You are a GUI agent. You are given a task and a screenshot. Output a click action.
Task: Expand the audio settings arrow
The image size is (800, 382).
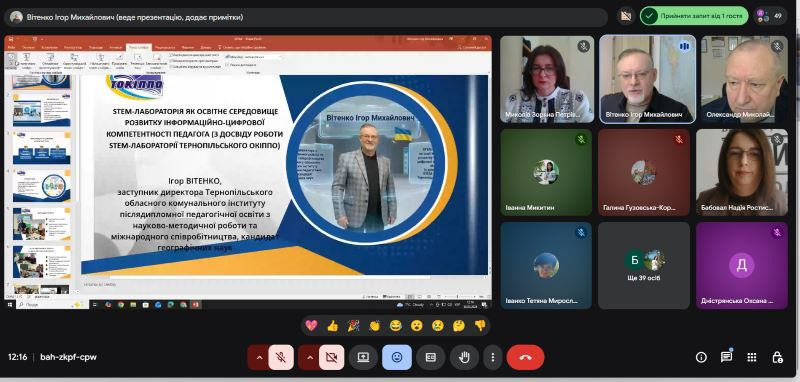coord(259,358)
